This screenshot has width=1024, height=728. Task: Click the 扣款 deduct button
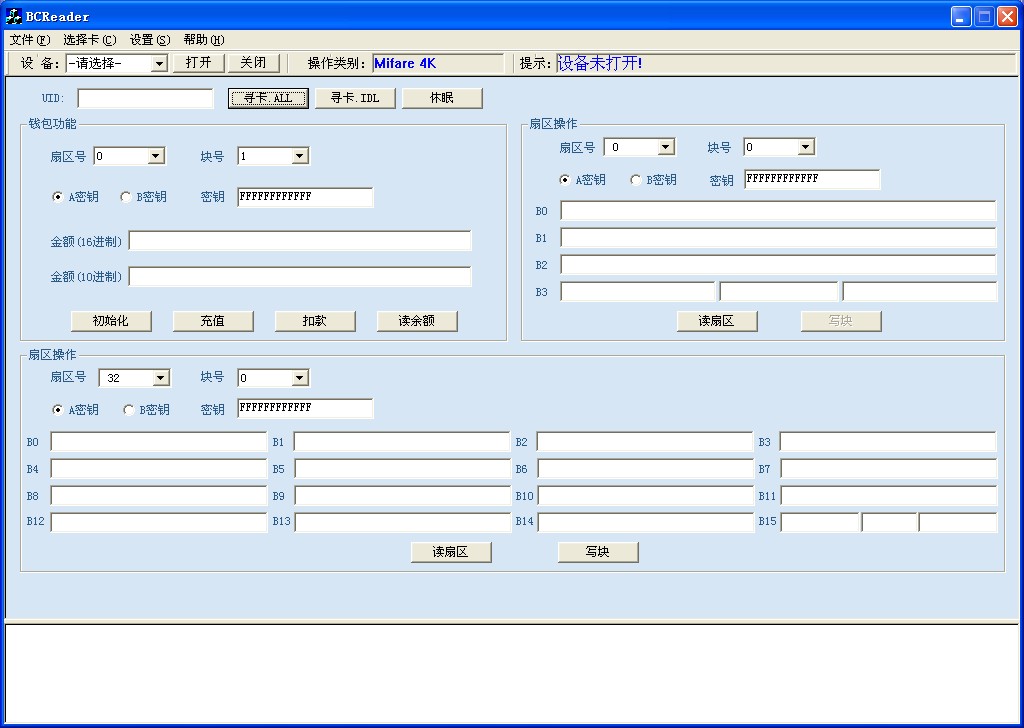click(x=315, y=321)
